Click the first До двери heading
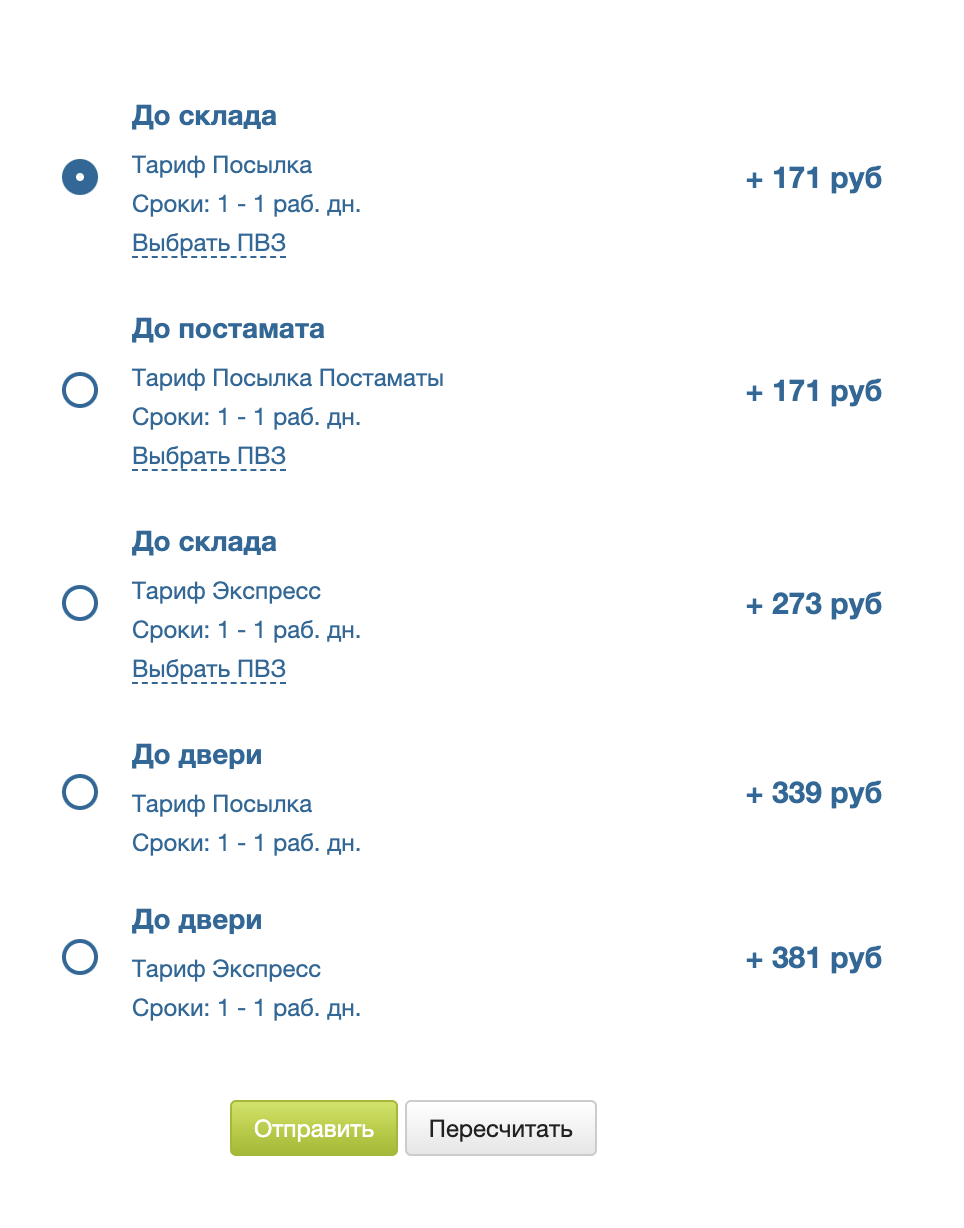 (x=197, y=755)
